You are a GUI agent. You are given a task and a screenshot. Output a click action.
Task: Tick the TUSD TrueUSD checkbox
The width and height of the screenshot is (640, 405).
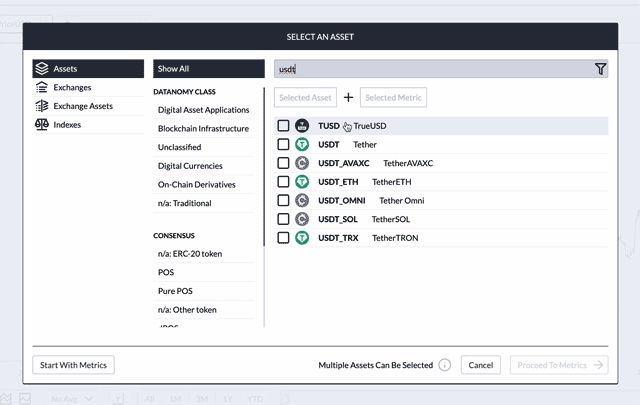[x=283, y=126]
